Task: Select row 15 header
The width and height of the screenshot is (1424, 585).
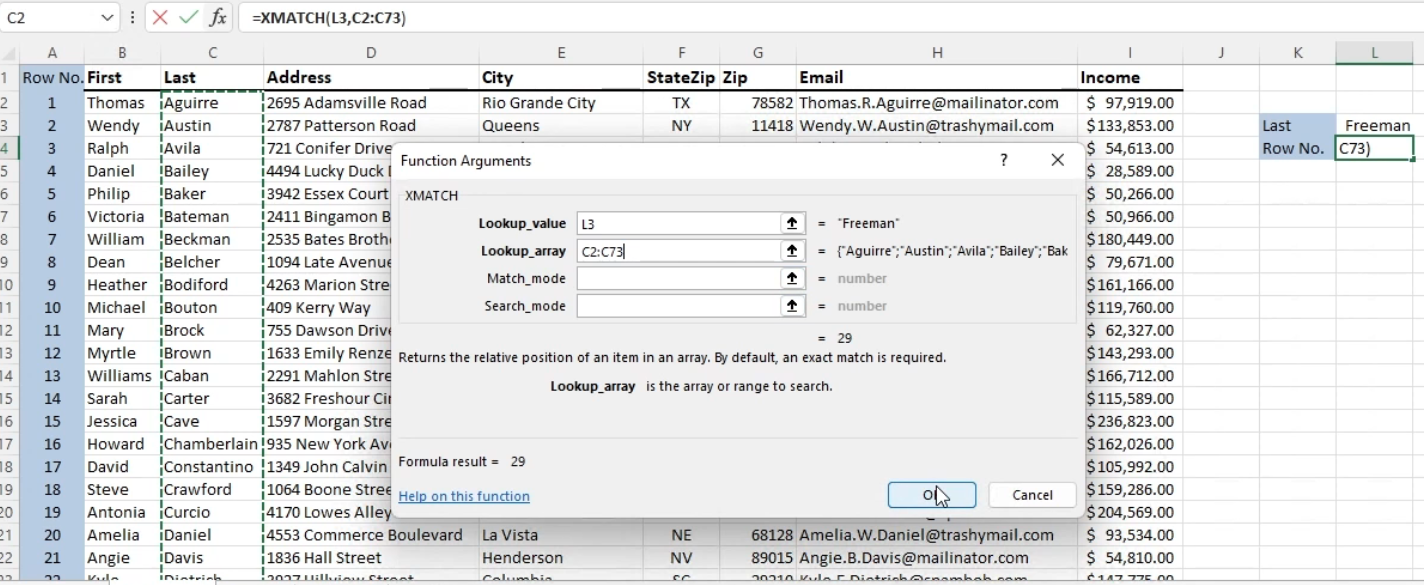Action: (x=9, y=398)
